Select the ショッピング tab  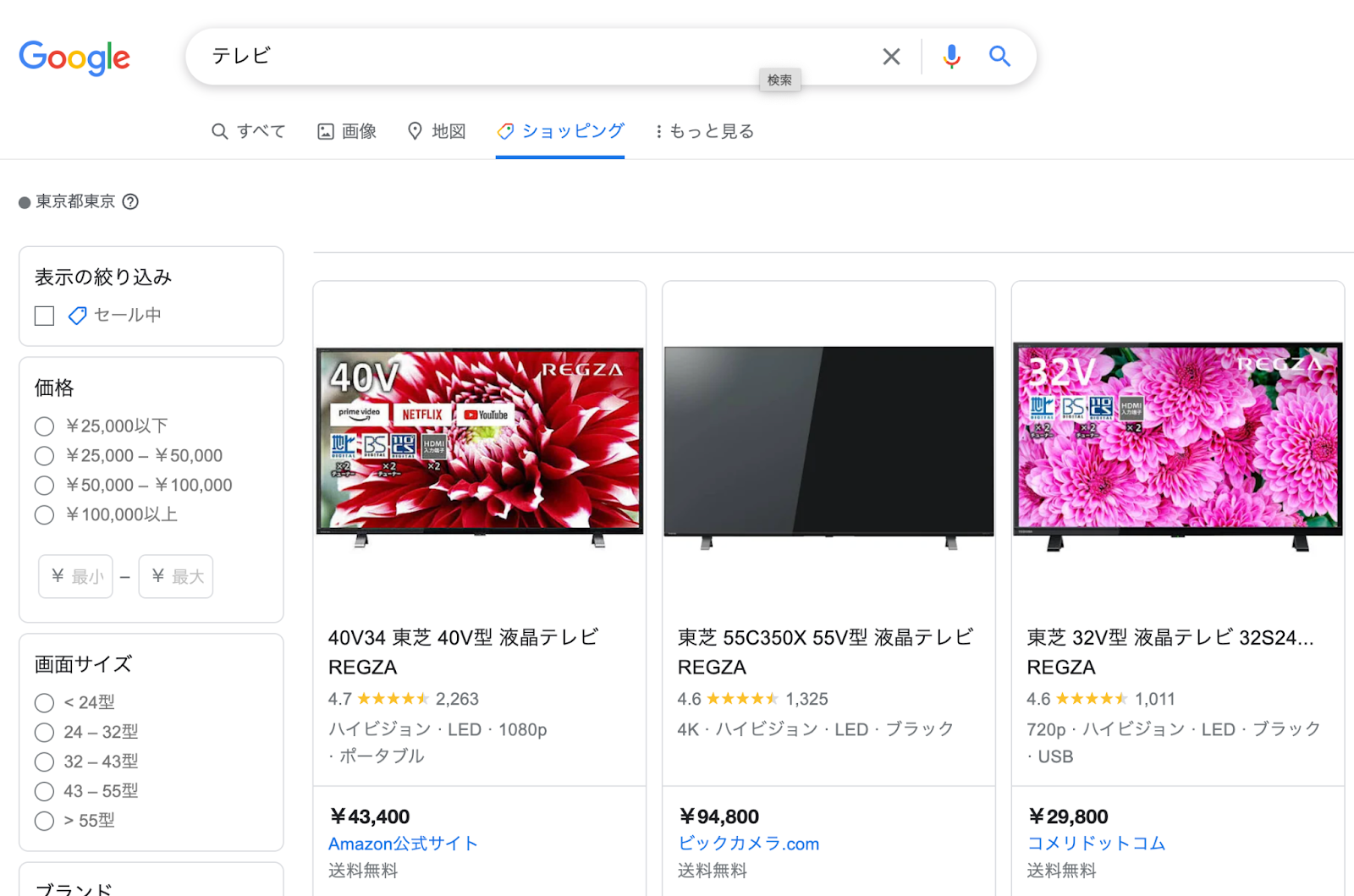point(560,131)
